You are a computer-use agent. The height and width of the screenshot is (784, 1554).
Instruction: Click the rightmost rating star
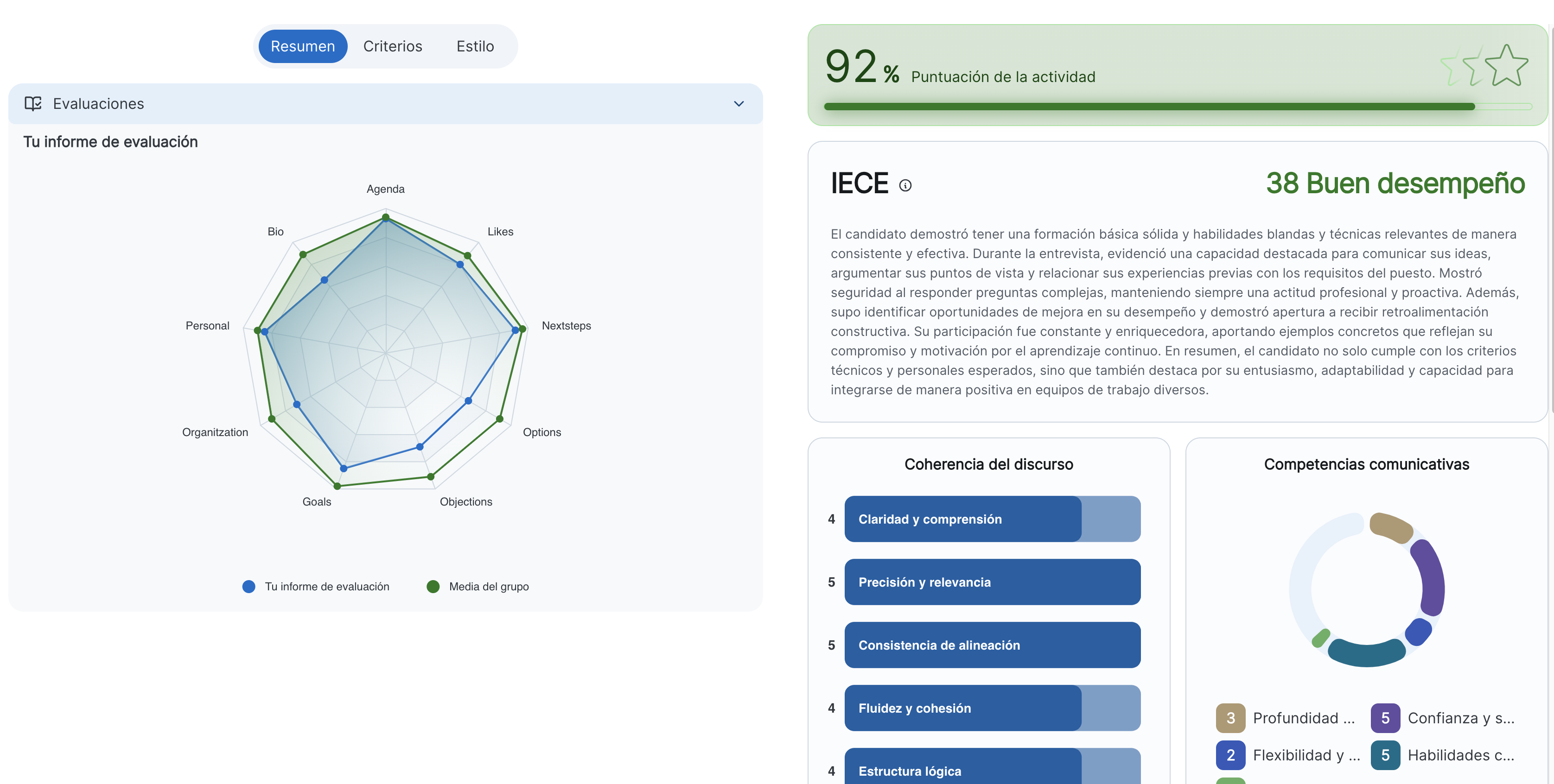click(x=1506, y=66)
